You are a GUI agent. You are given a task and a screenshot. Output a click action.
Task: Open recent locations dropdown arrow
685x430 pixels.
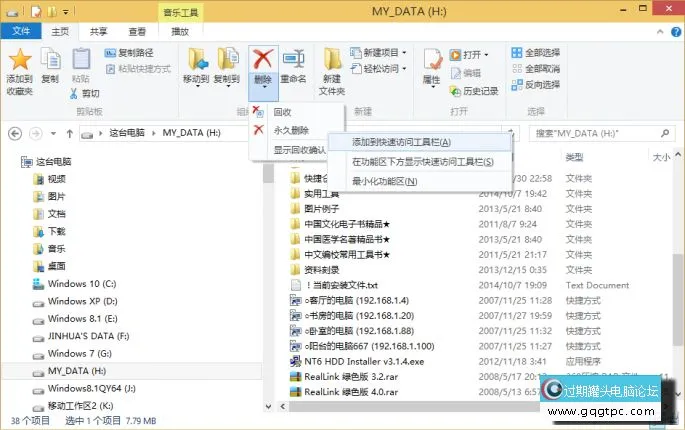[x=53, y=133]
